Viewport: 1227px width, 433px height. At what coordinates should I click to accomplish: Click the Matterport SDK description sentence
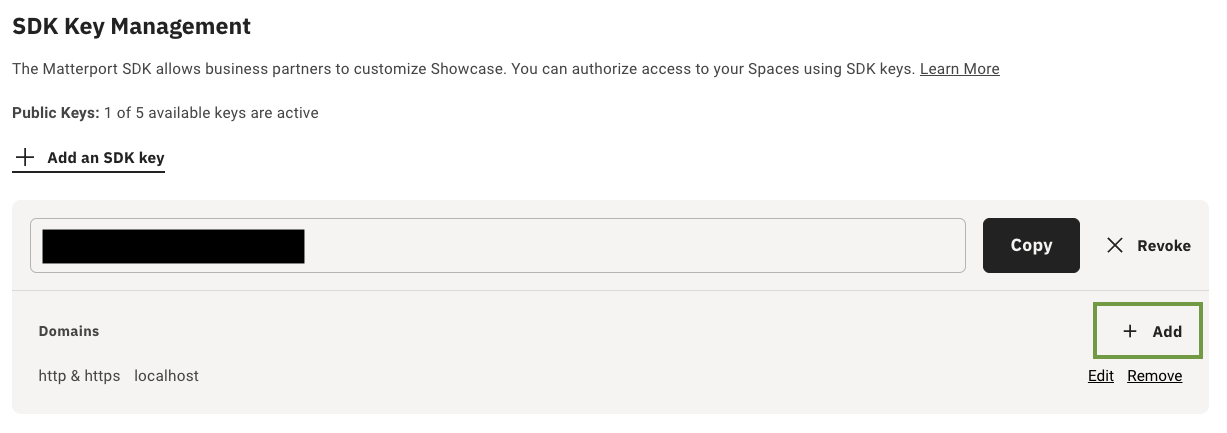click(462, 69)
